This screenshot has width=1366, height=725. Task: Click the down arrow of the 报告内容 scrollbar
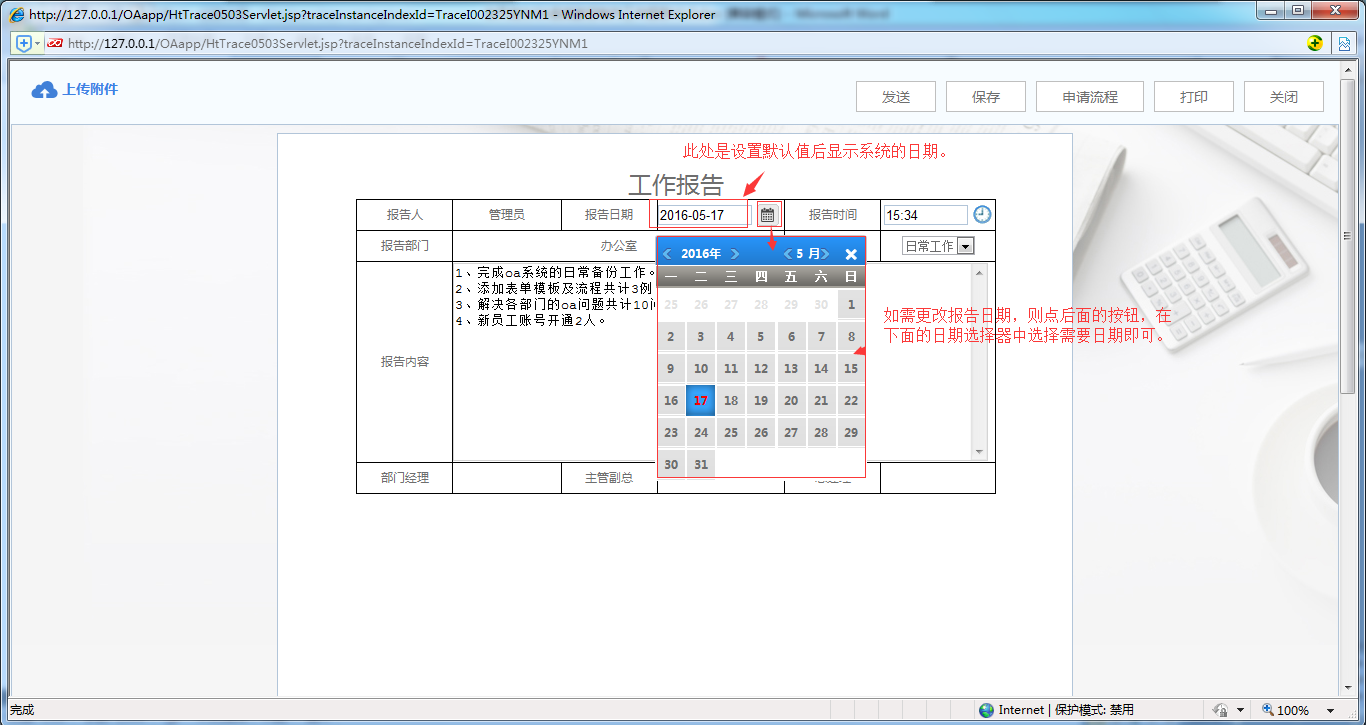click(980, 452)
